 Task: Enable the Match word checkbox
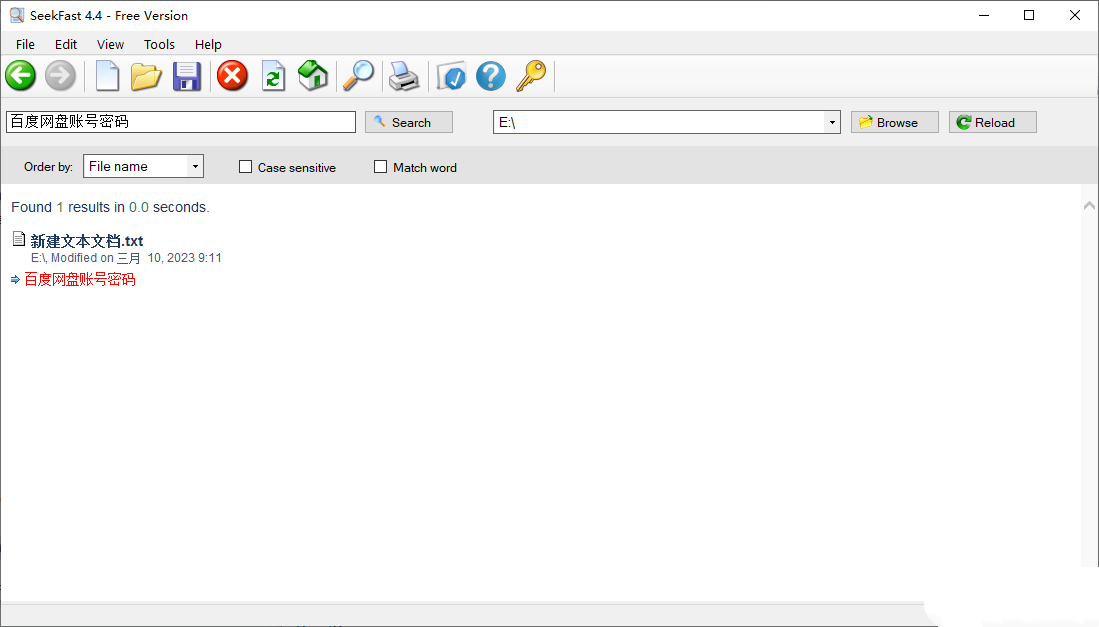[x=381, y=167]
